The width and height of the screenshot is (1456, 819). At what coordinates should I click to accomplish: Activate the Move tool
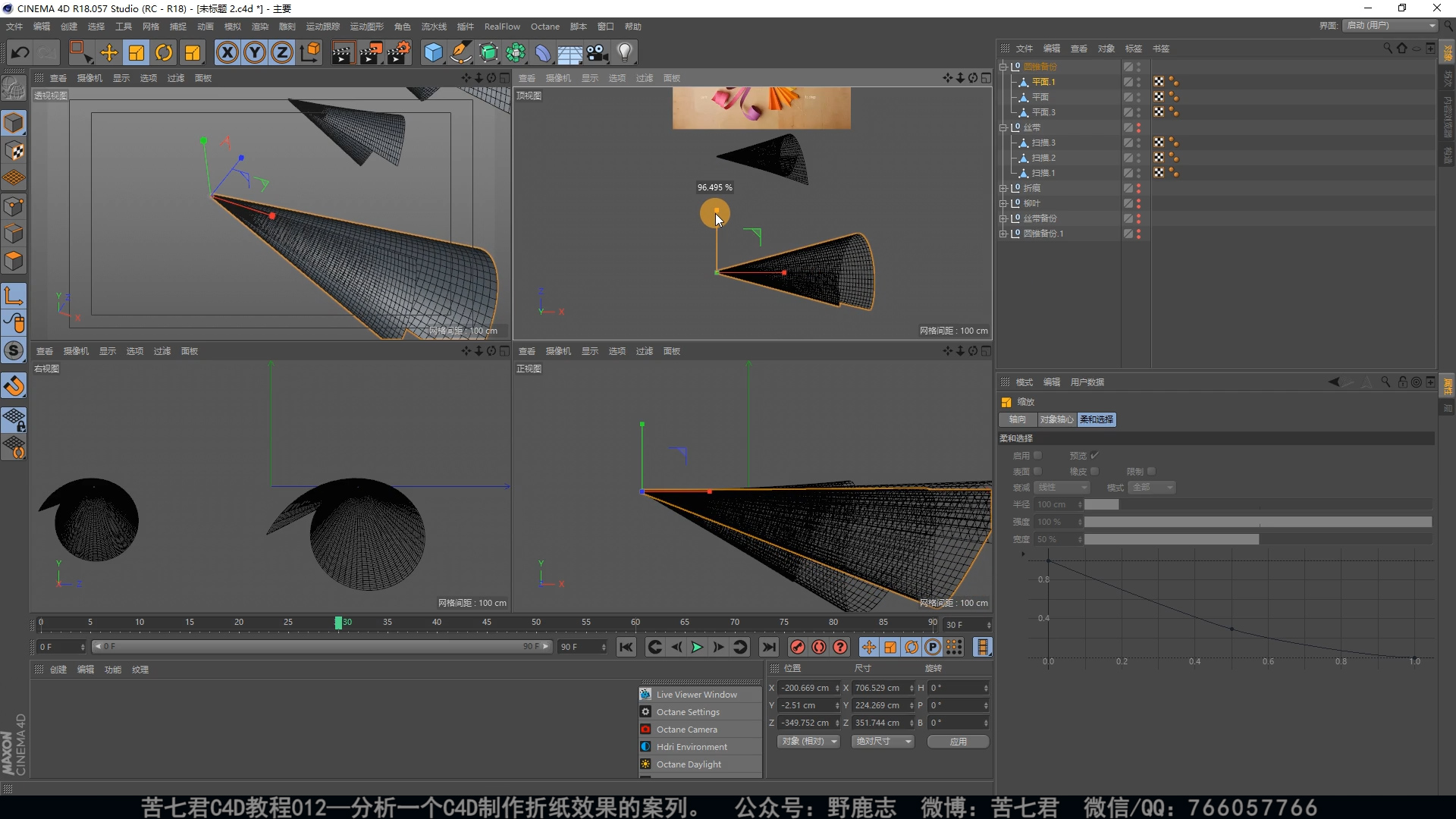pos(109,52)
